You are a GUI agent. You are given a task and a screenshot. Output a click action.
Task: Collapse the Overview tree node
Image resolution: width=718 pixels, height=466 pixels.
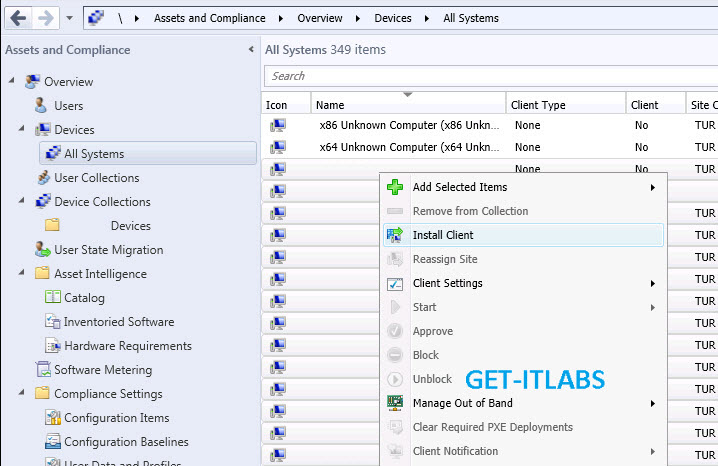coord(12,81)
